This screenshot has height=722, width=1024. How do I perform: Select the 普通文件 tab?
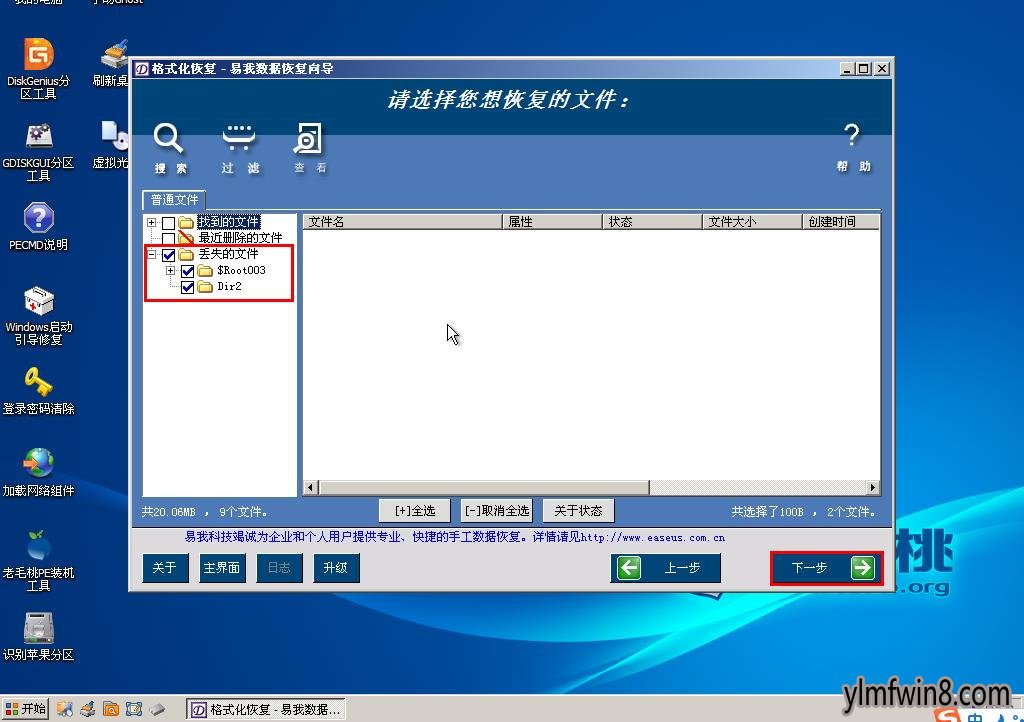coord(174,200)
